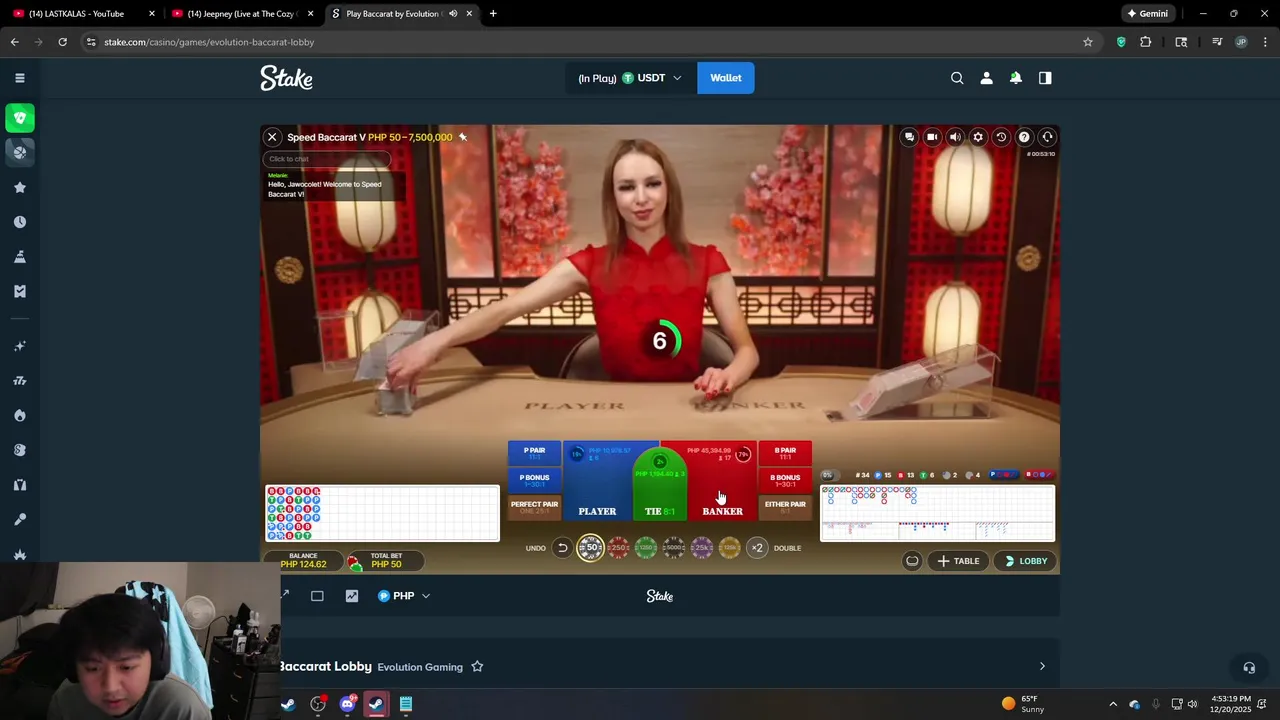This screenshot has width=1280, height=720.
Task: Click the Gemini button in Chrome
Action: (1147, 14)
